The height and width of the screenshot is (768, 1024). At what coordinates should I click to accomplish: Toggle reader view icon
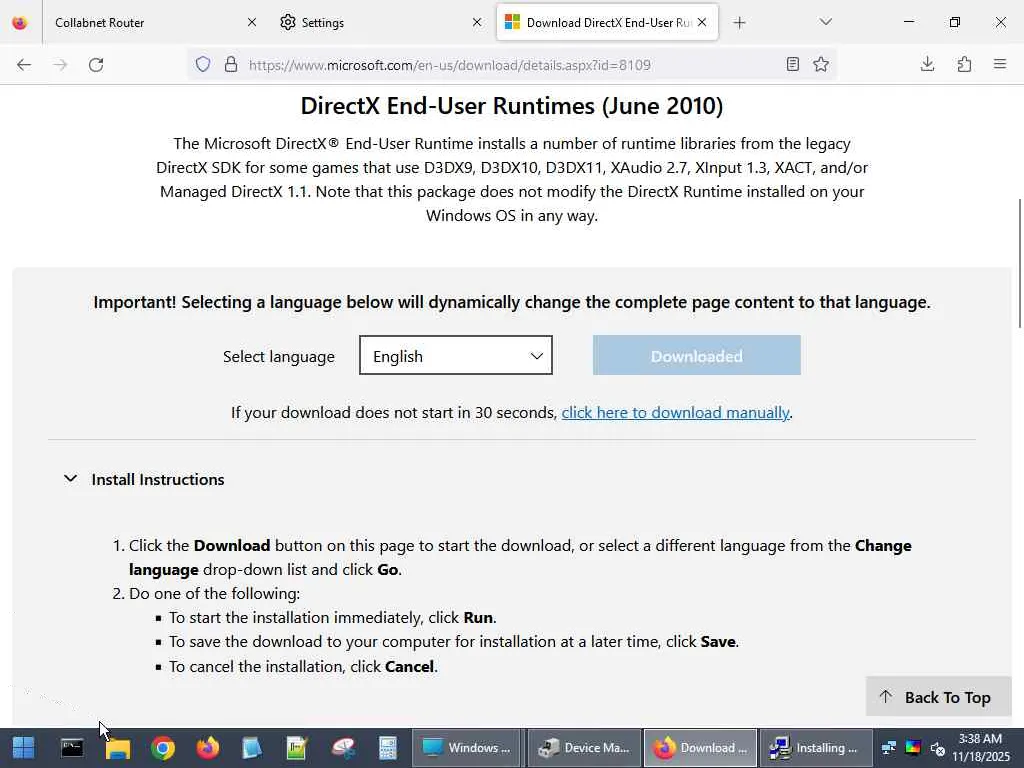coord(793,65)
